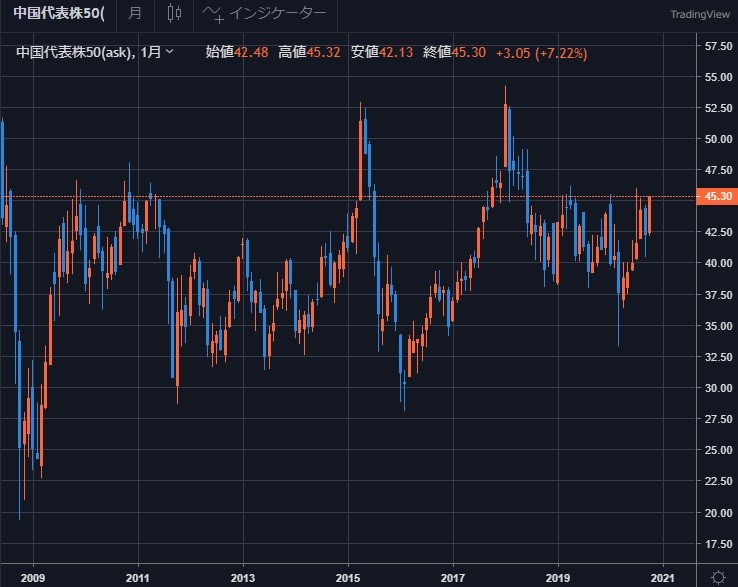The width and height of the screenshot is (738, 587).
Task: Click the 30.00 price axis label
Action: click(x=718, y=388)
